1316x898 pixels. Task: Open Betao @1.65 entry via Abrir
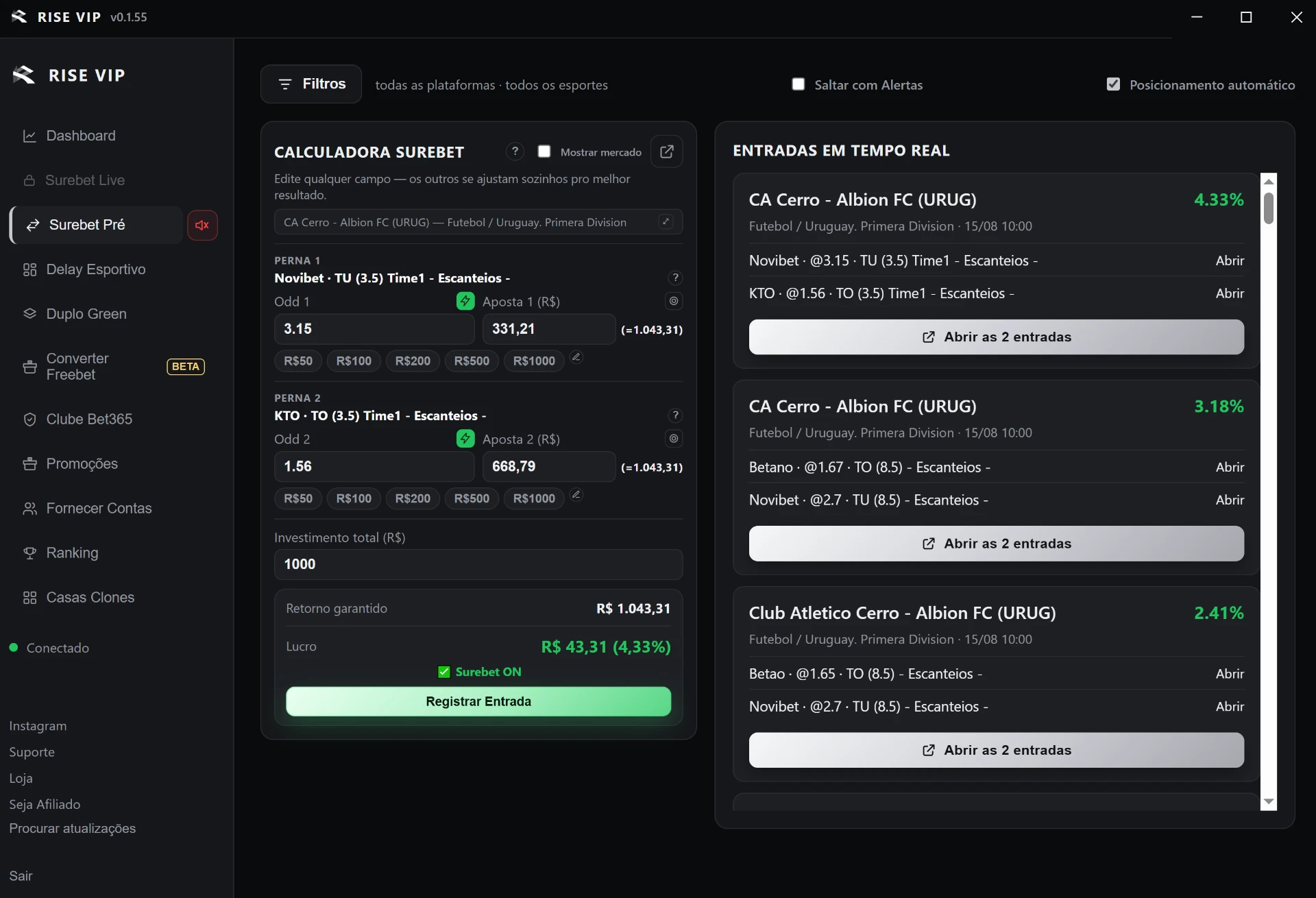click(1230, 674)
